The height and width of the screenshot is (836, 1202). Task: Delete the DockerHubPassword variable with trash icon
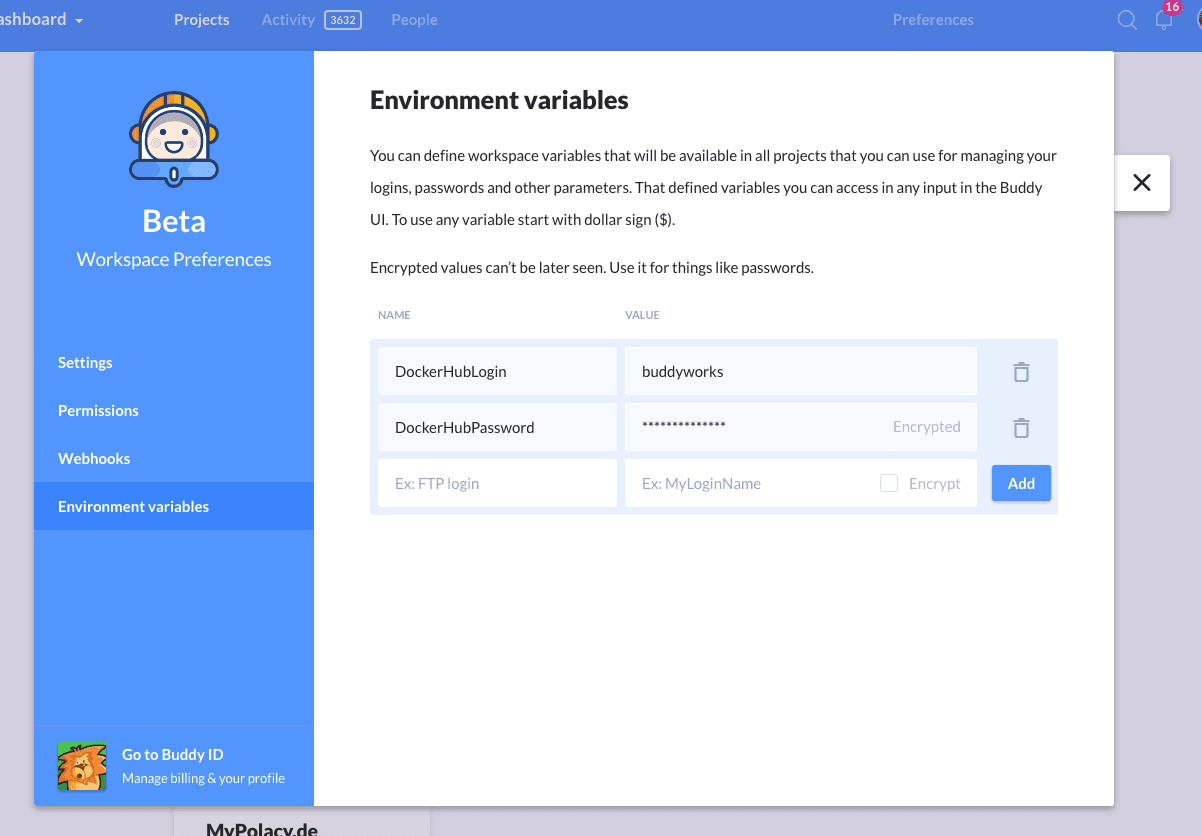point(1020,428)
